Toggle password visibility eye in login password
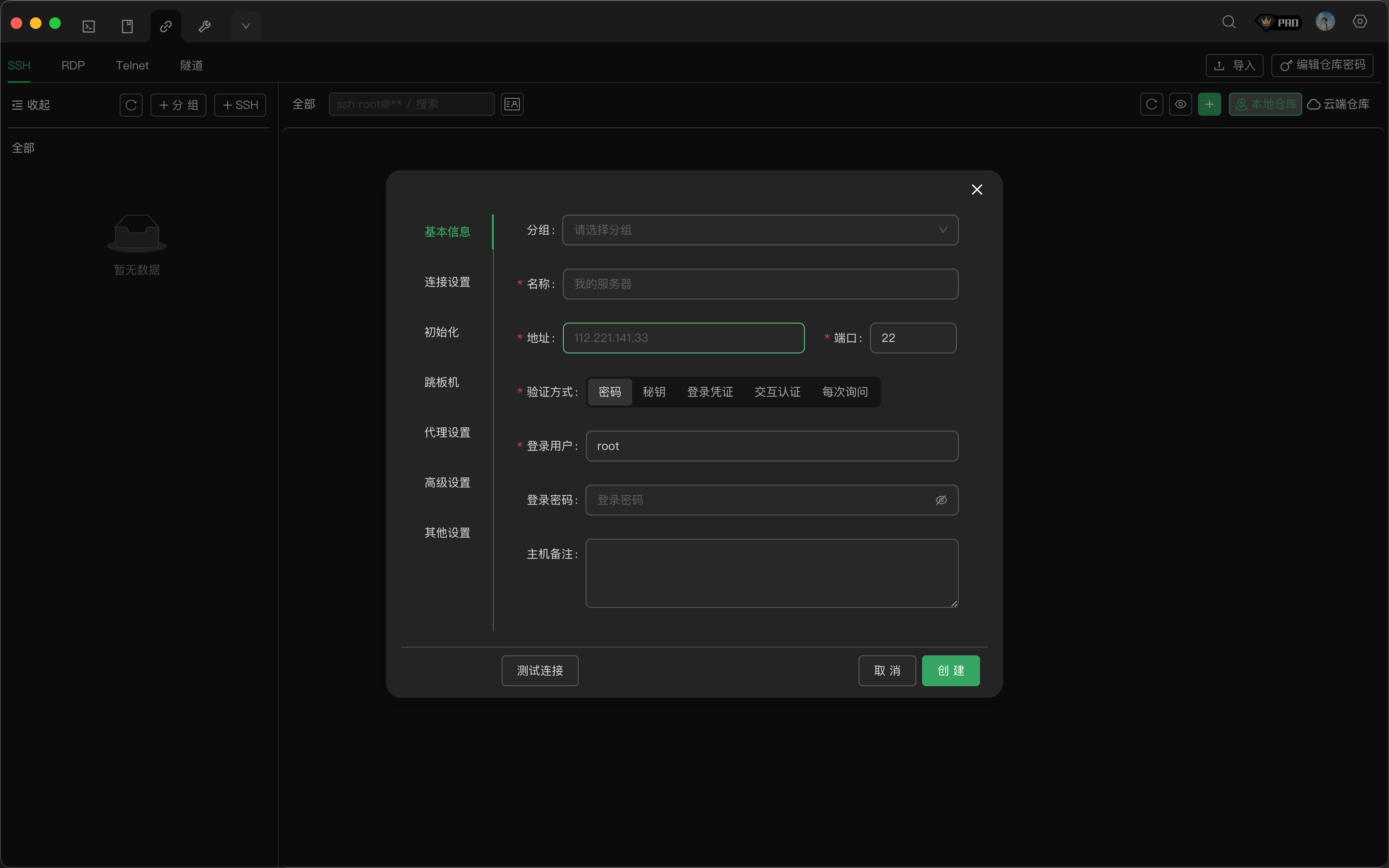Screen dimensions: 1389x868 (x=941, y=500)
